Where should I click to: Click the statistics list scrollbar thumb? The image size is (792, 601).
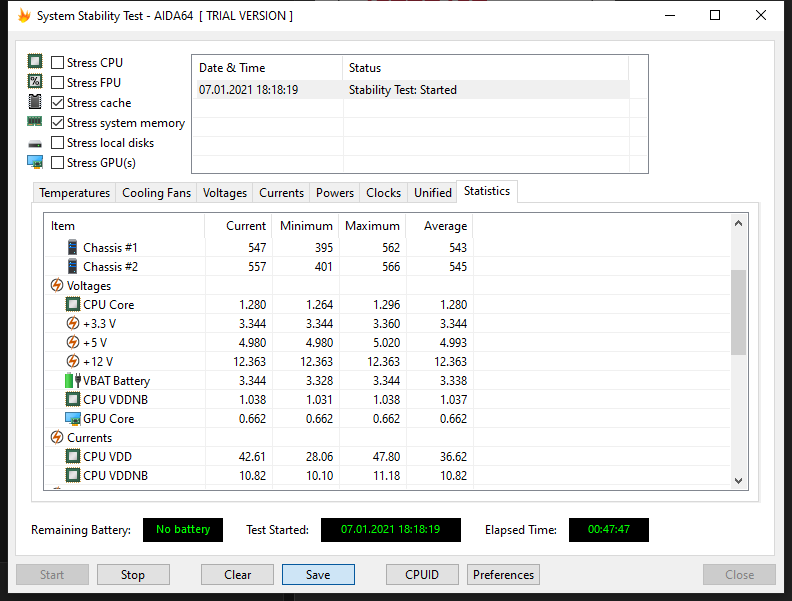click(738, 312)
